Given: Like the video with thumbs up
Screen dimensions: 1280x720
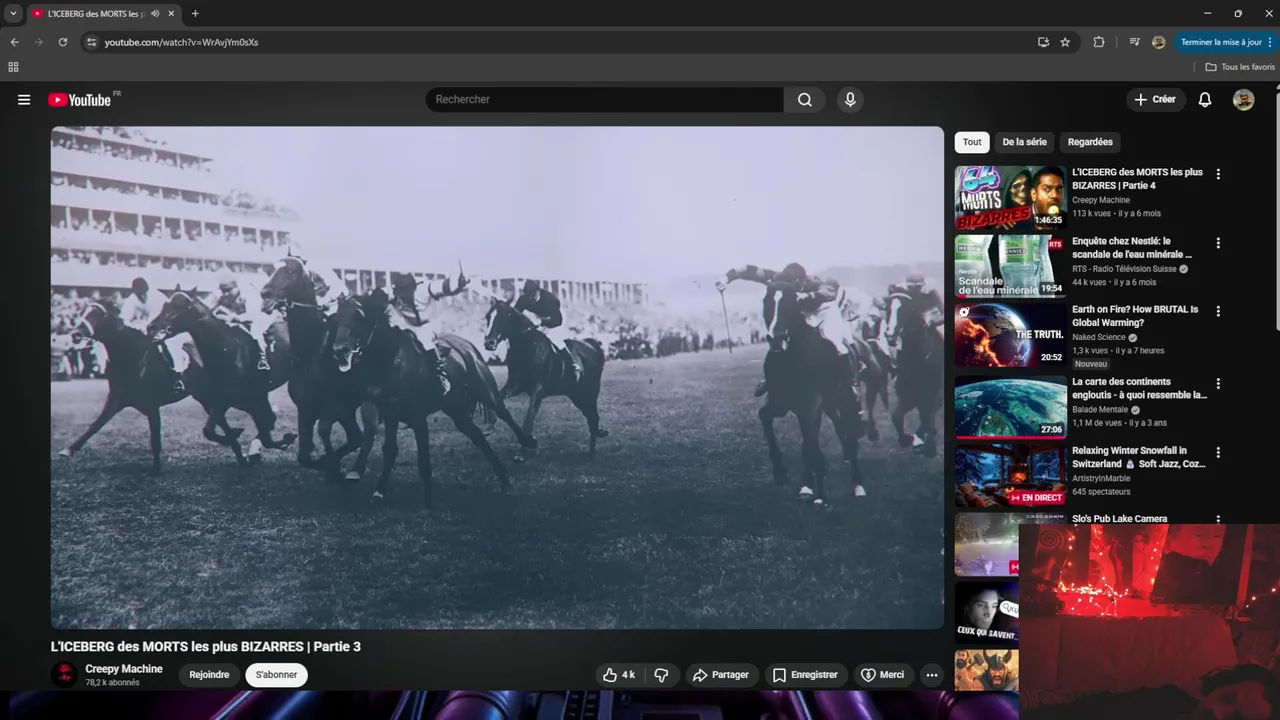Looking at the screenshot, I should coord(619,675).
